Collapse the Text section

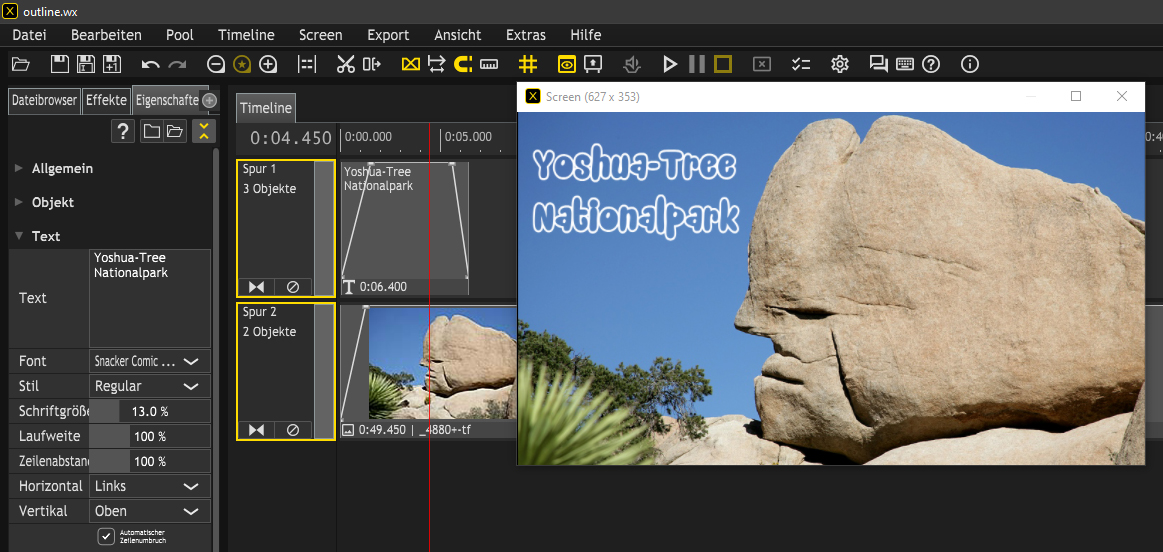[x=19, y=236]
